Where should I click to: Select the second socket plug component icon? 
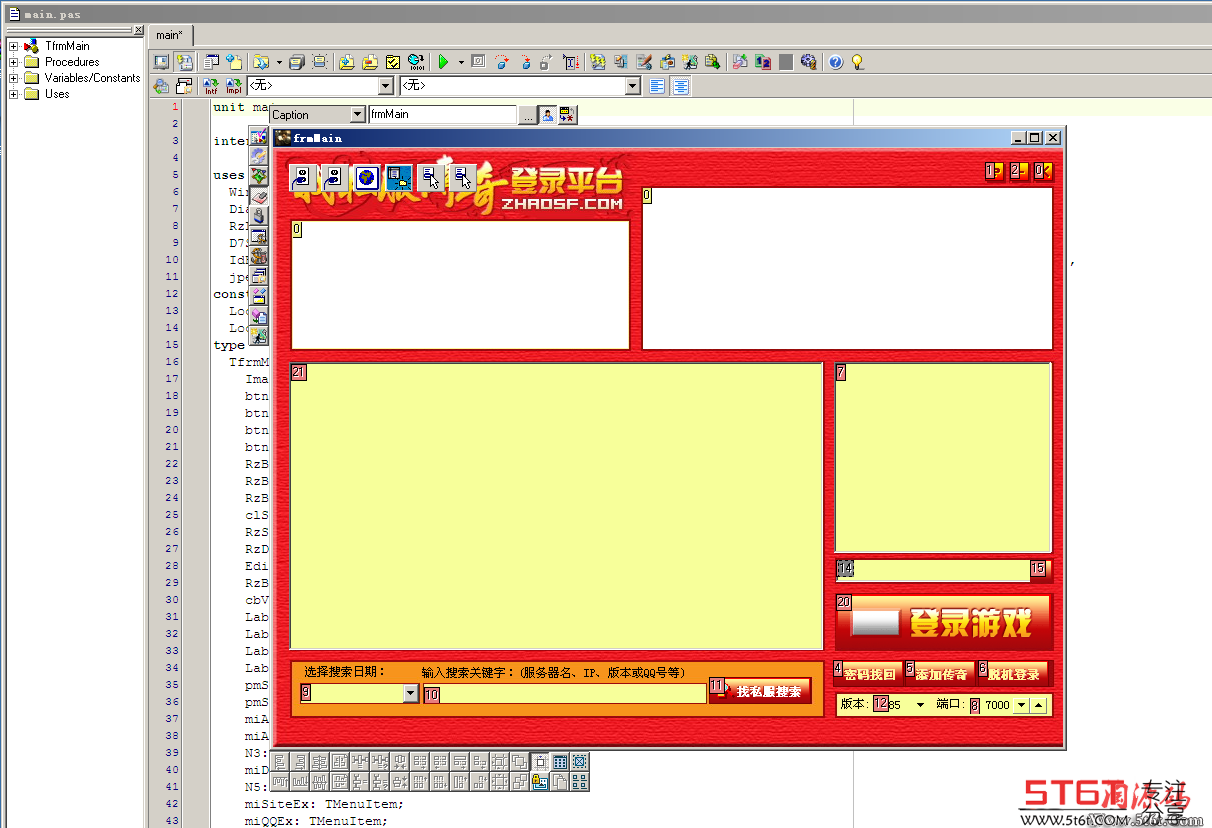pos(335,178)
